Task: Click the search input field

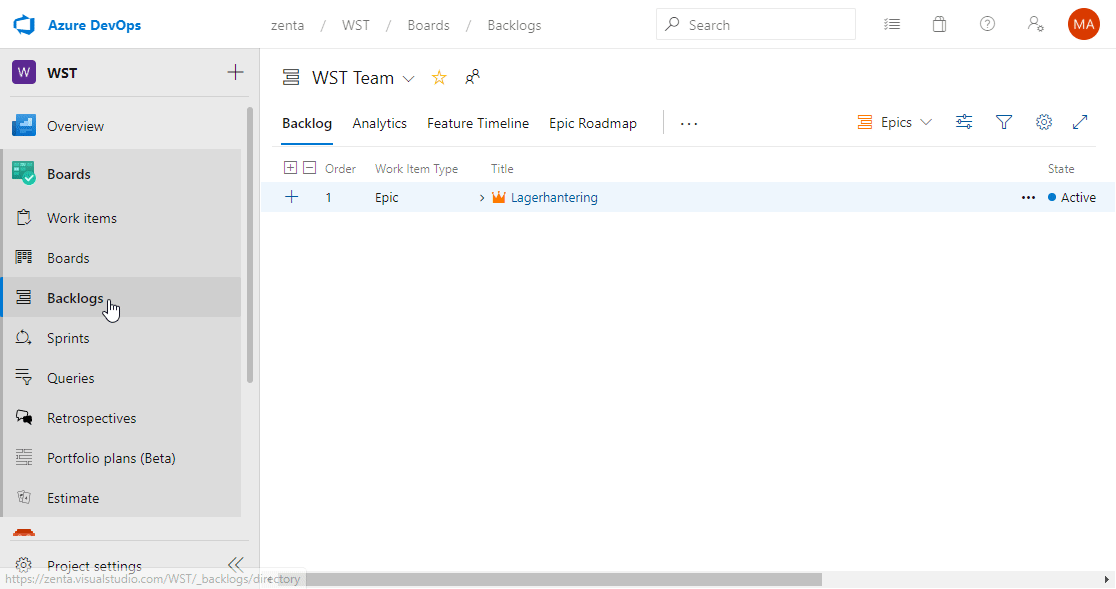Action: point(756,24)
